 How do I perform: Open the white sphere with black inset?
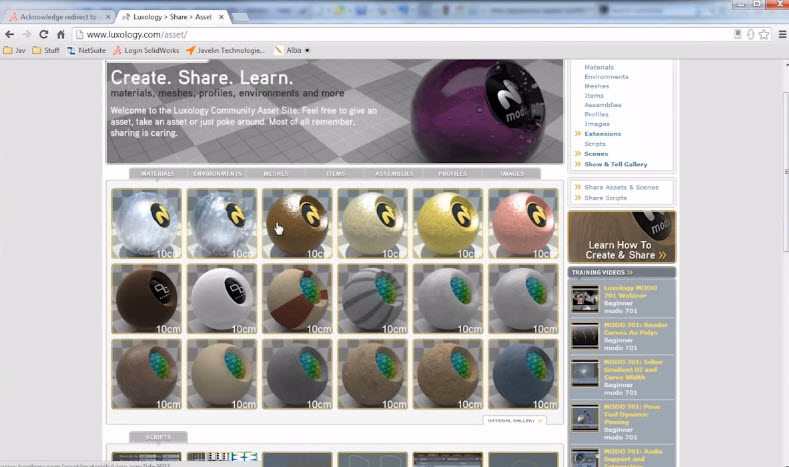(x=222, y=299)
